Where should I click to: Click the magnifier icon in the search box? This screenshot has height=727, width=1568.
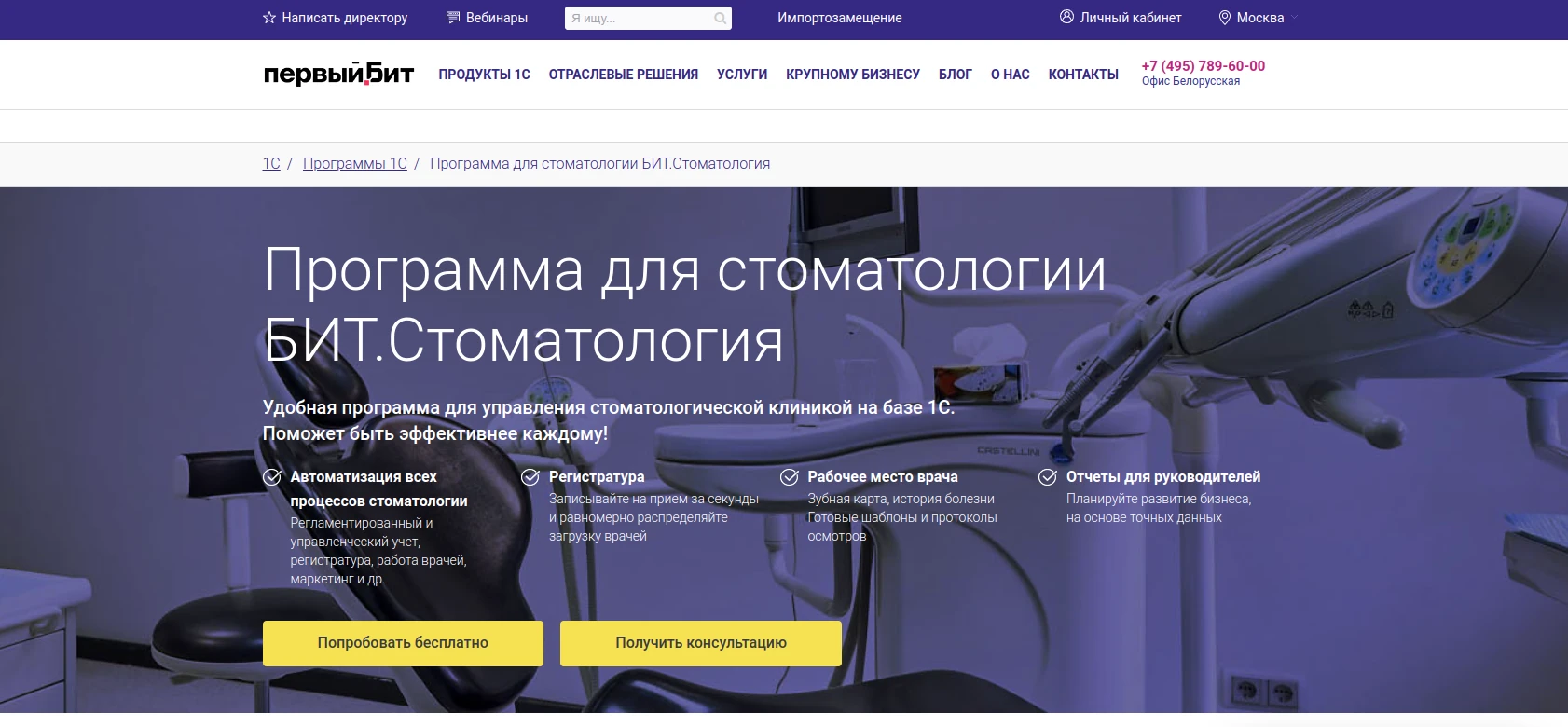[x=720, y=18]
